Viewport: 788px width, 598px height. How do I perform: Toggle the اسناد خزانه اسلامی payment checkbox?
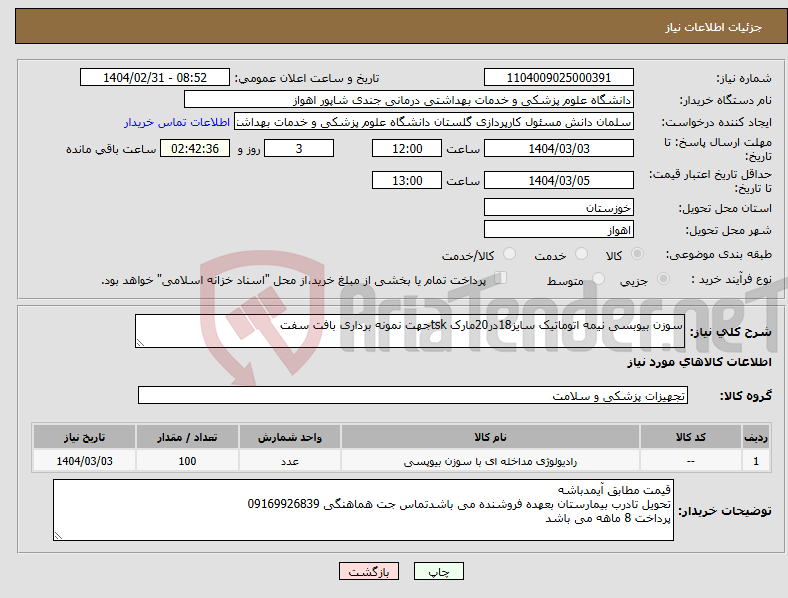[x=501, y=277]
